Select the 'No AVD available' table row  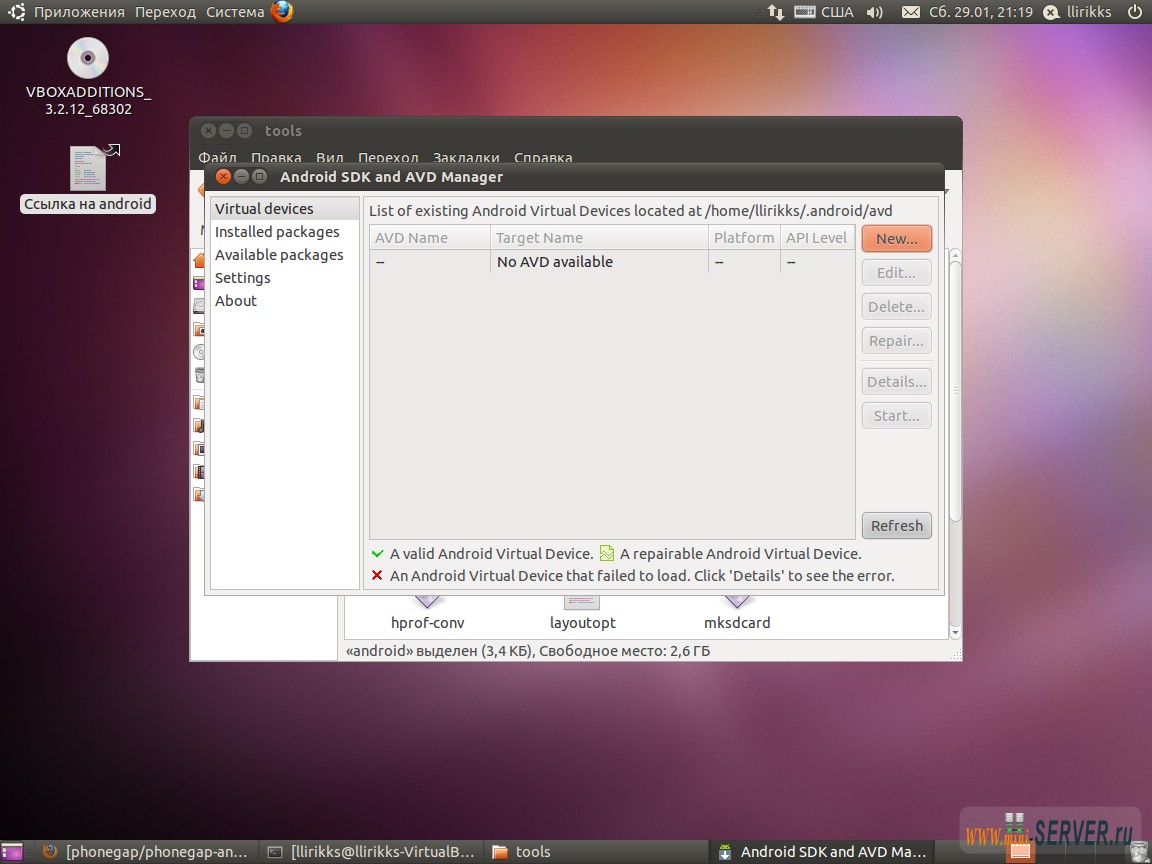[x=612, y=262]
